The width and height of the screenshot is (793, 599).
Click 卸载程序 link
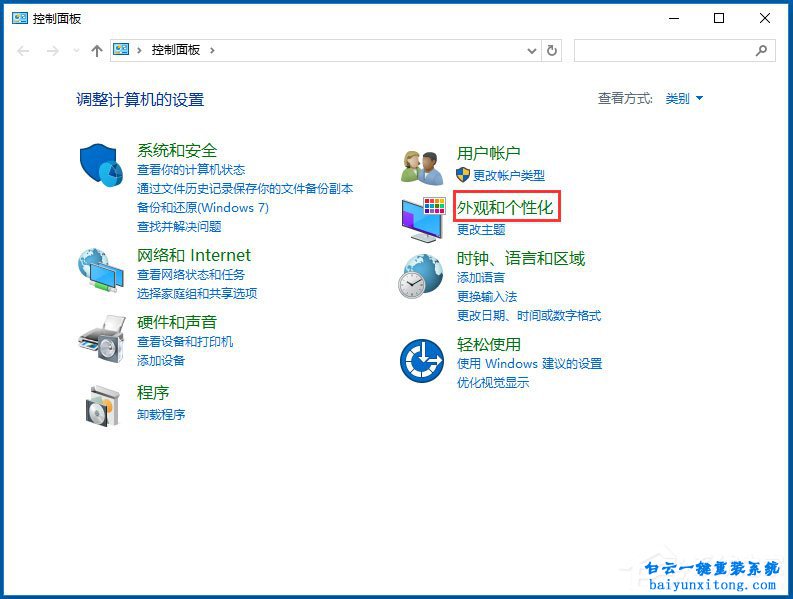(161, 415)
